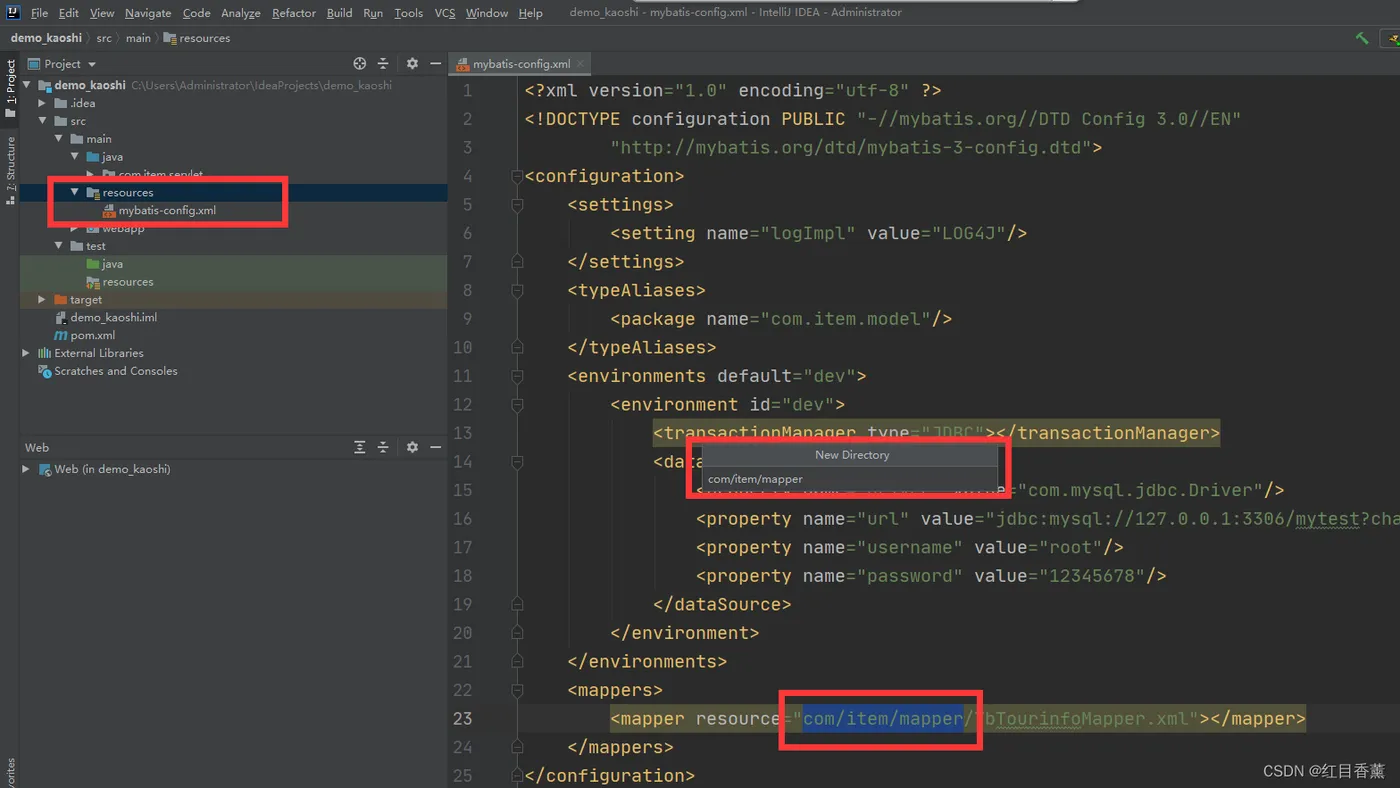Click the locate-in-project target icon
Viewport: 1400px width, 788px height.
click(360, 63)
